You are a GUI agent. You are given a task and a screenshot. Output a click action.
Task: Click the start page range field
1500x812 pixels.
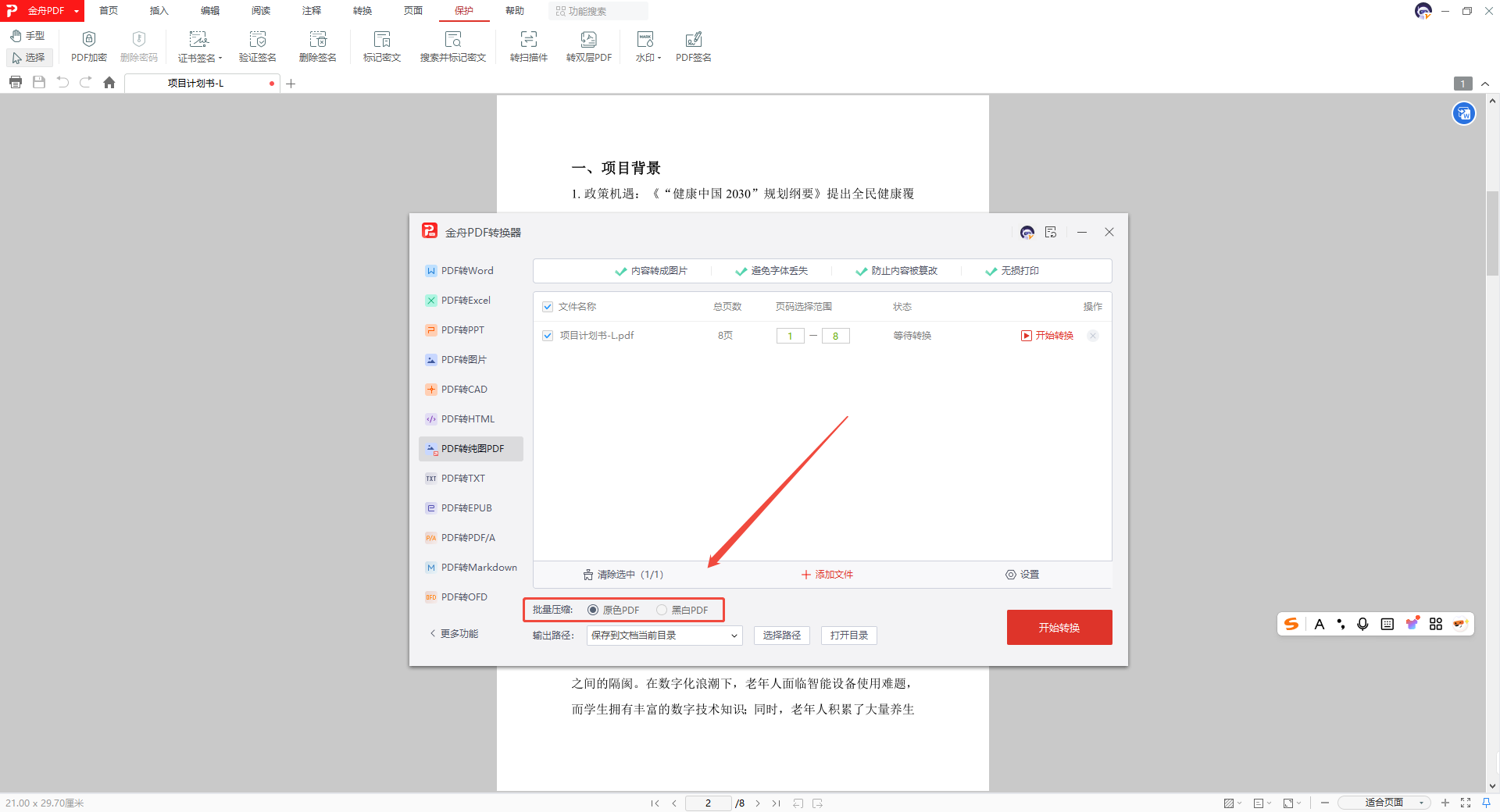coord(791,336)
